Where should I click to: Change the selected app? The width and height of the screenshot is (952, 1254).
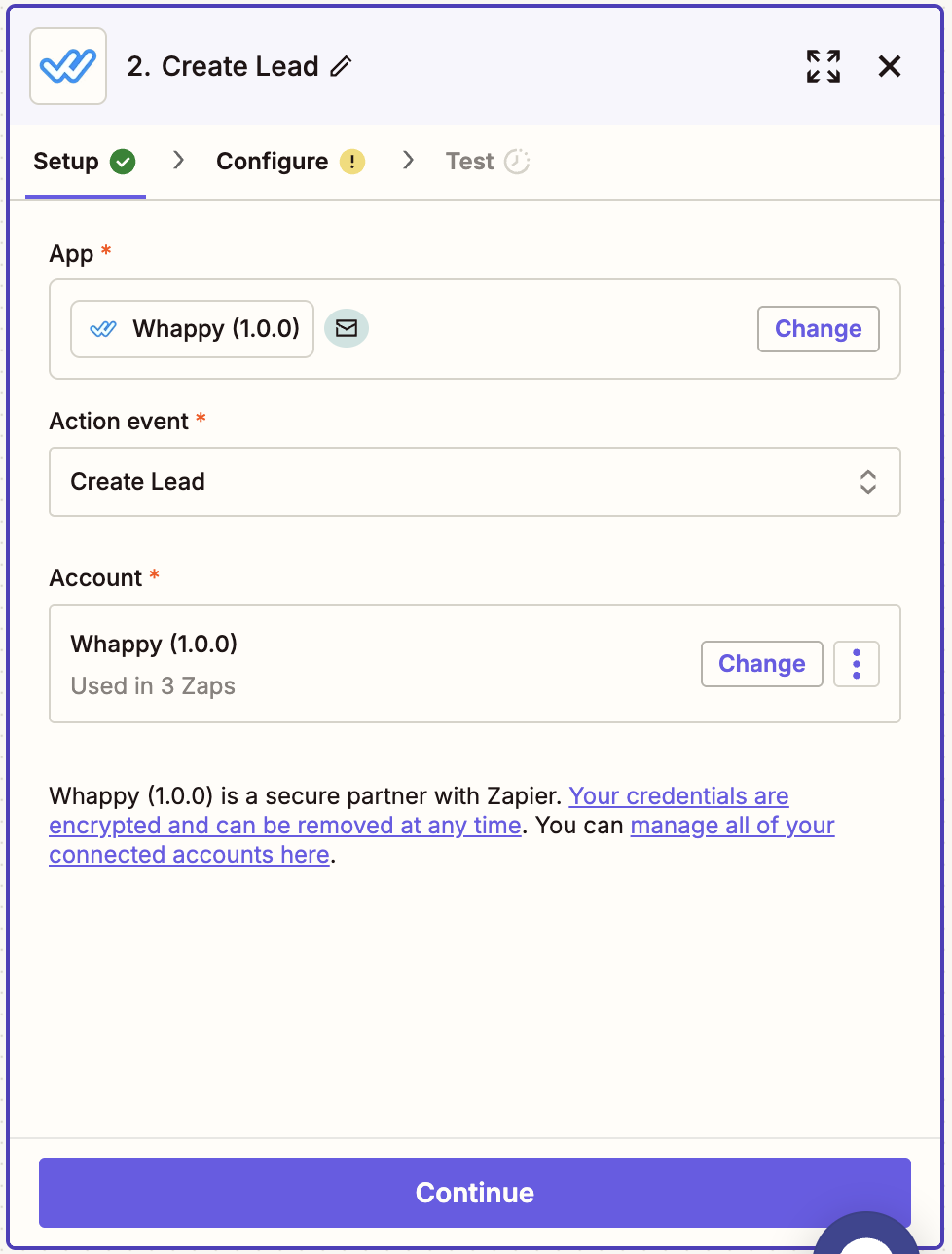tap(819, 329)
